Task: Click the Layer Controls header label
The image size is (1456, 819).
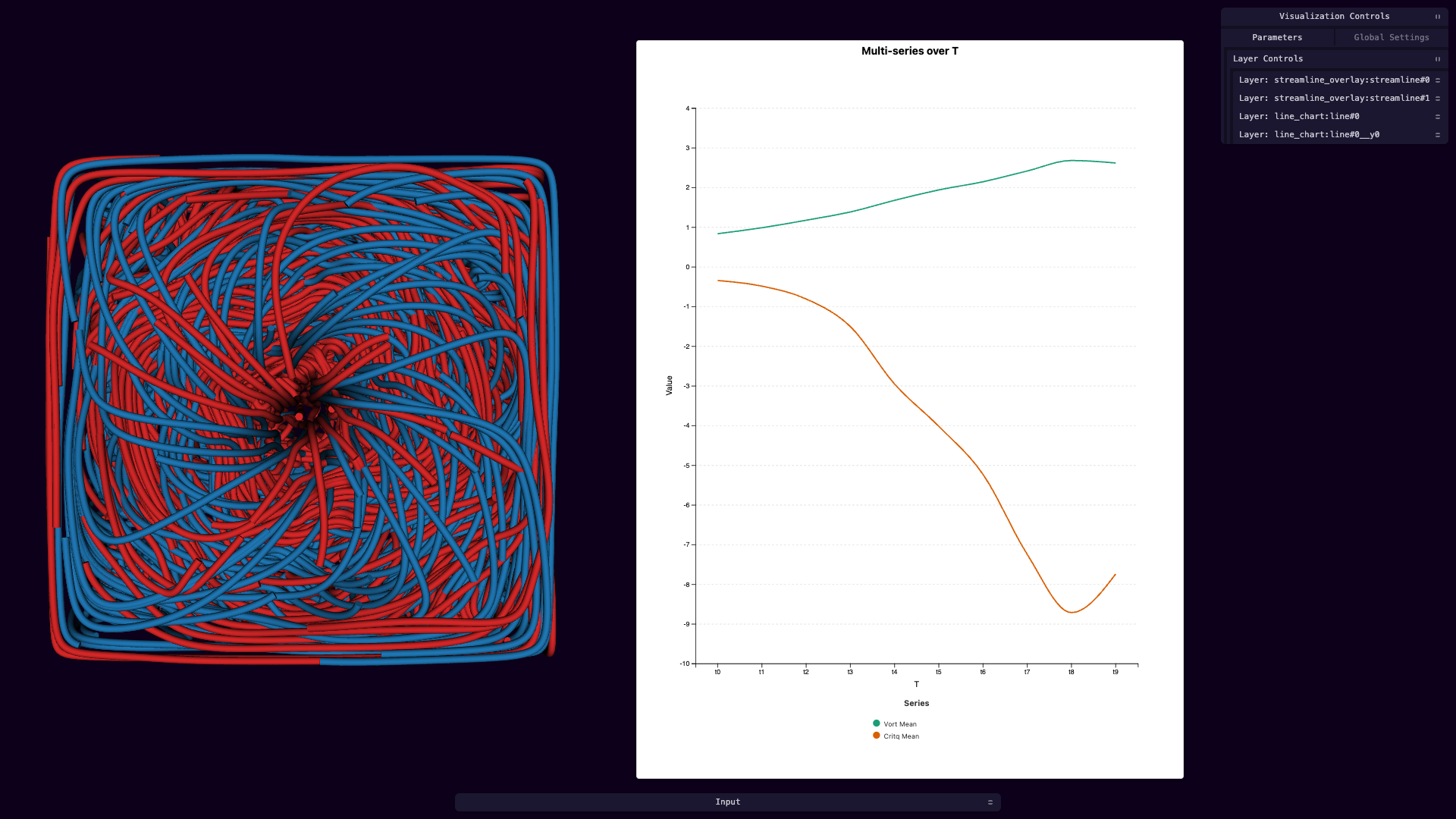Action: (1268, 59)
